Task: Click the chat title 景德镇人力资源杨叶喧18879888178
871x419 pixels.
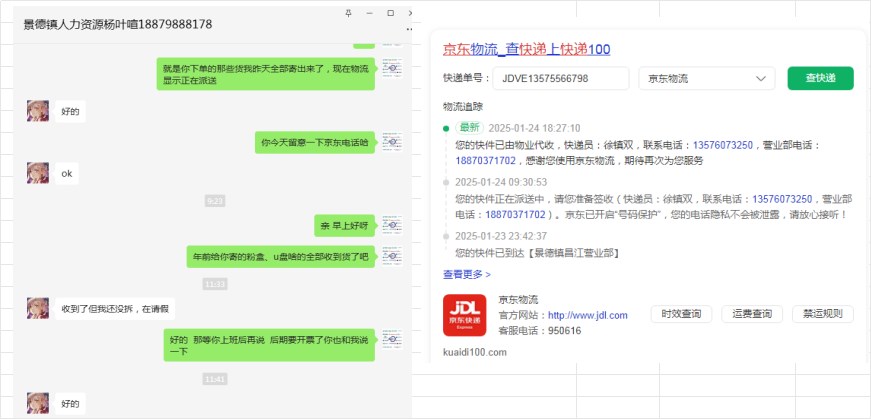Action: point(118,24)
